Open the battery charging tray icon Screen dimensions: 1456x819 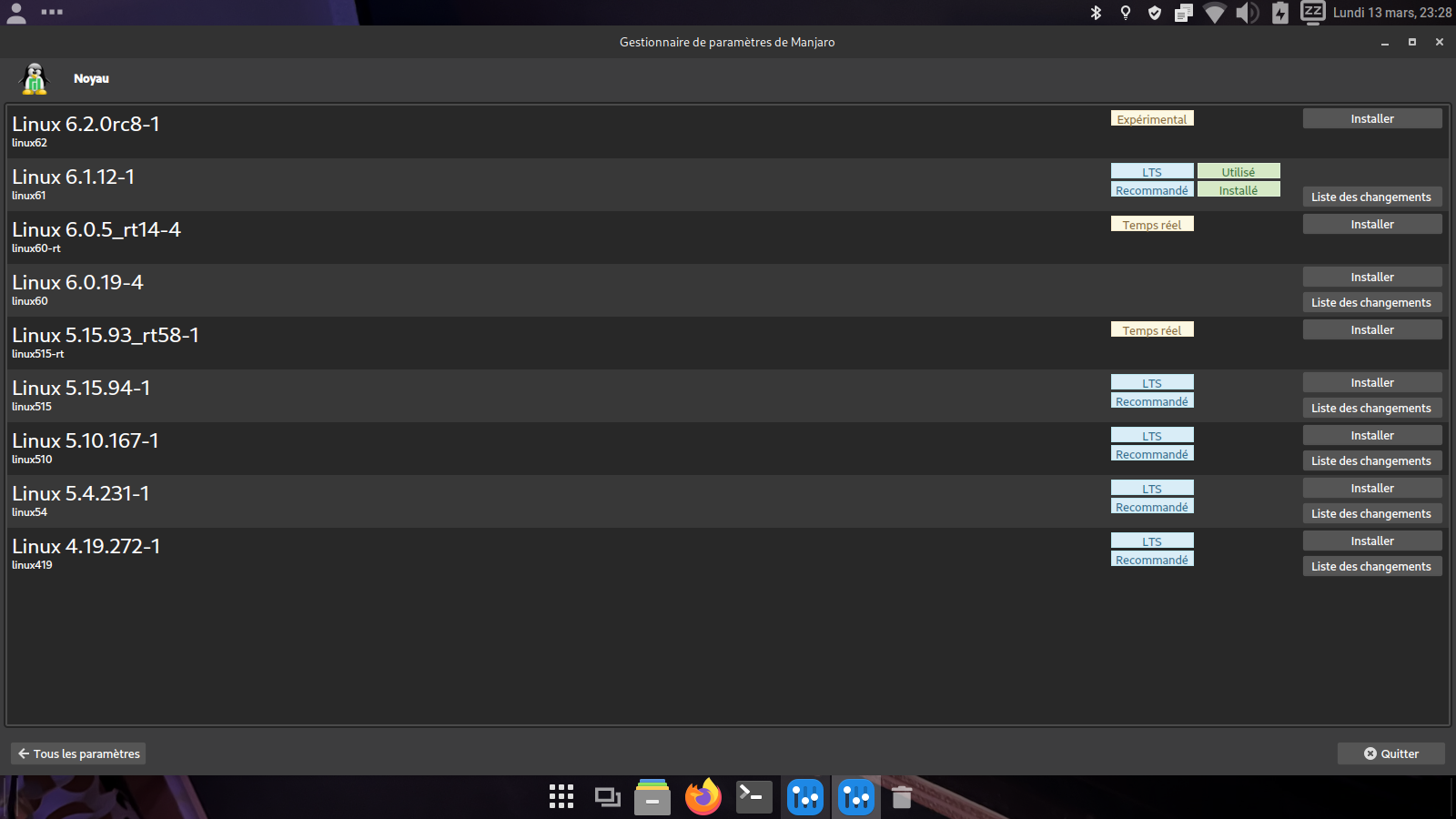coord(1280,13)
